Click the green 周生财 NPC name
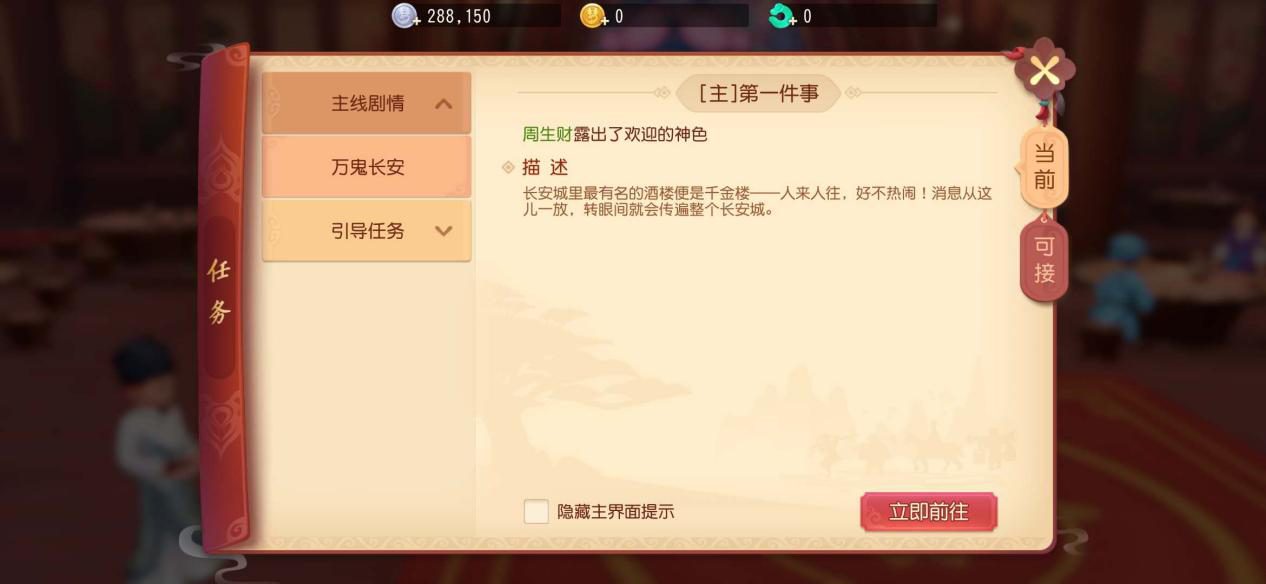The image size is (1266, 584). coord(547,134)
